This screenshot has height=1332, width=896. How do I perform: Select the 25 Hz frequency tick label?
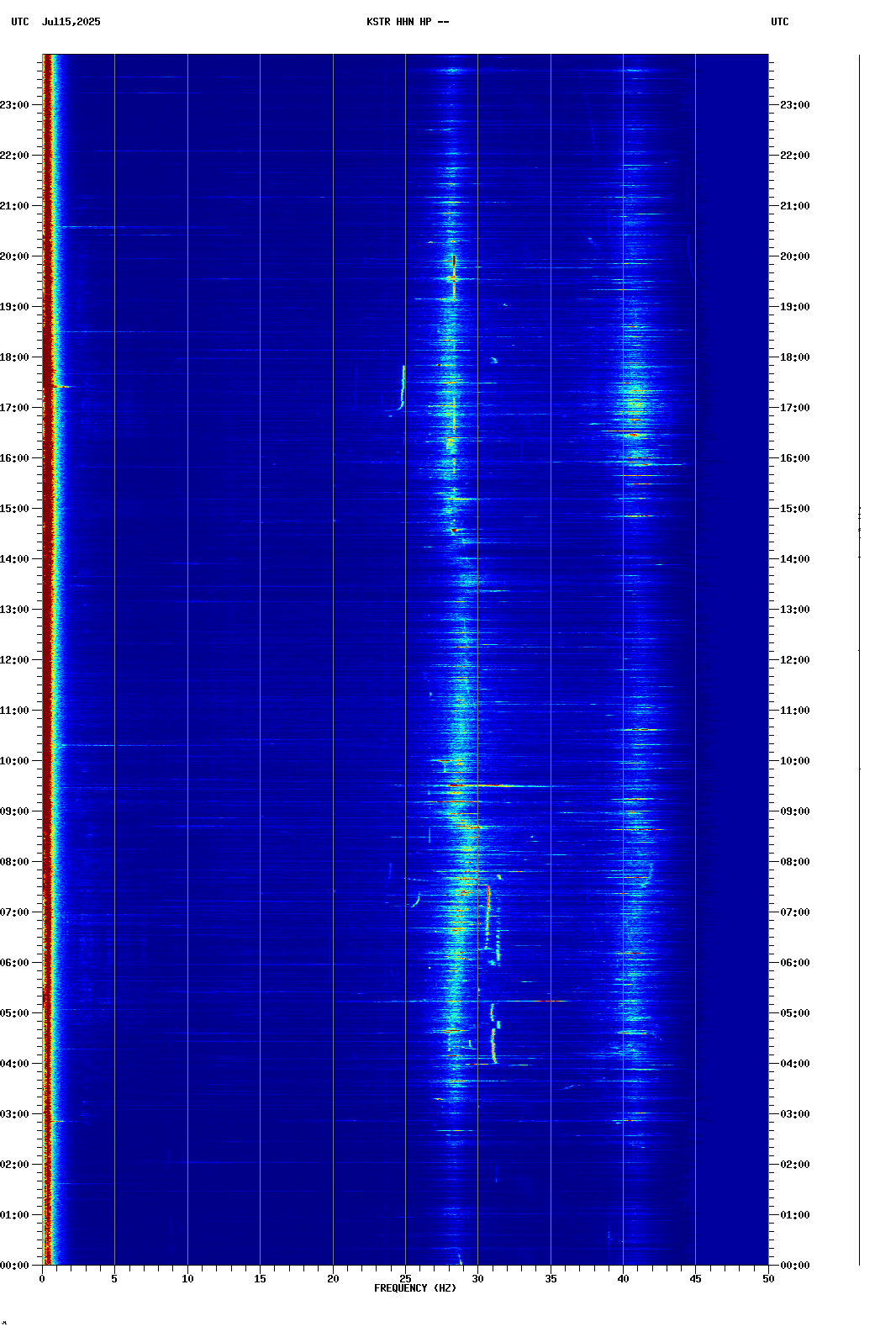(x=405, y=1279)
